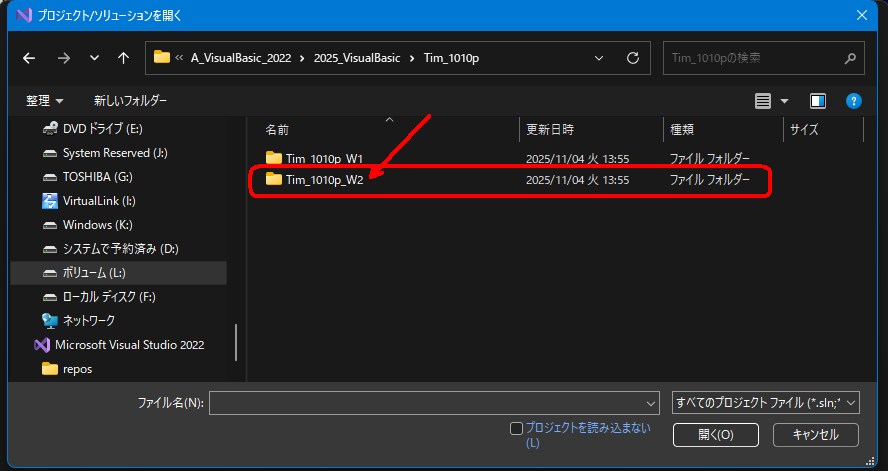Viewport: 888px width, 471px height.
Task: Toggle the preview pane icon
Action: 818,101
